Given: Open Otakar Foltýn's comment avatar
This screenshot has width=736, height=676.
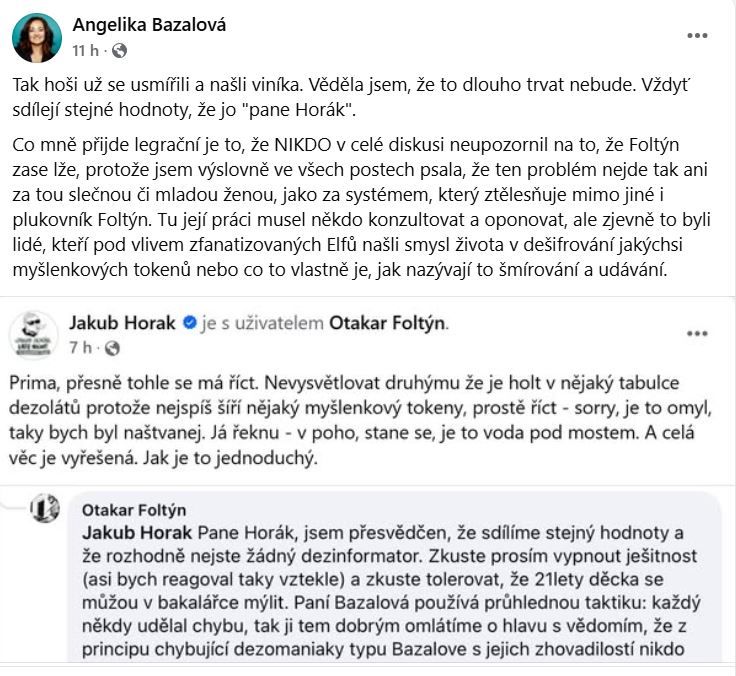Looking at the screenshot, I should click(45, 508).
